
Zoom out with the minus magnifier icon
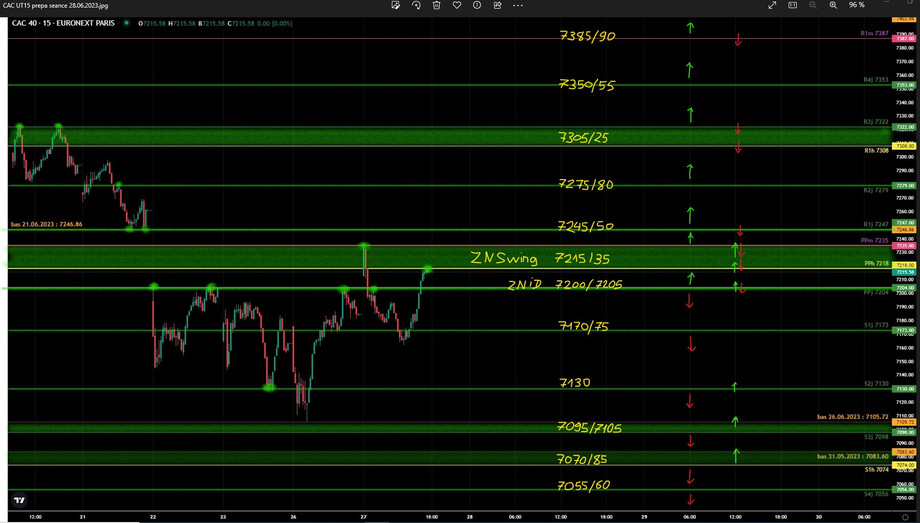click(813, 6)
